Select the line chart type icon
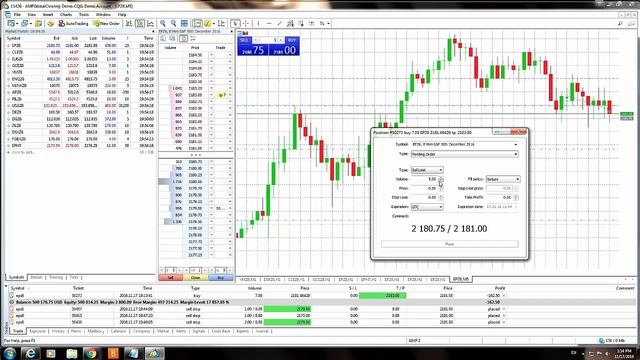This screenshot has height=360, width=640. [150, 24]
